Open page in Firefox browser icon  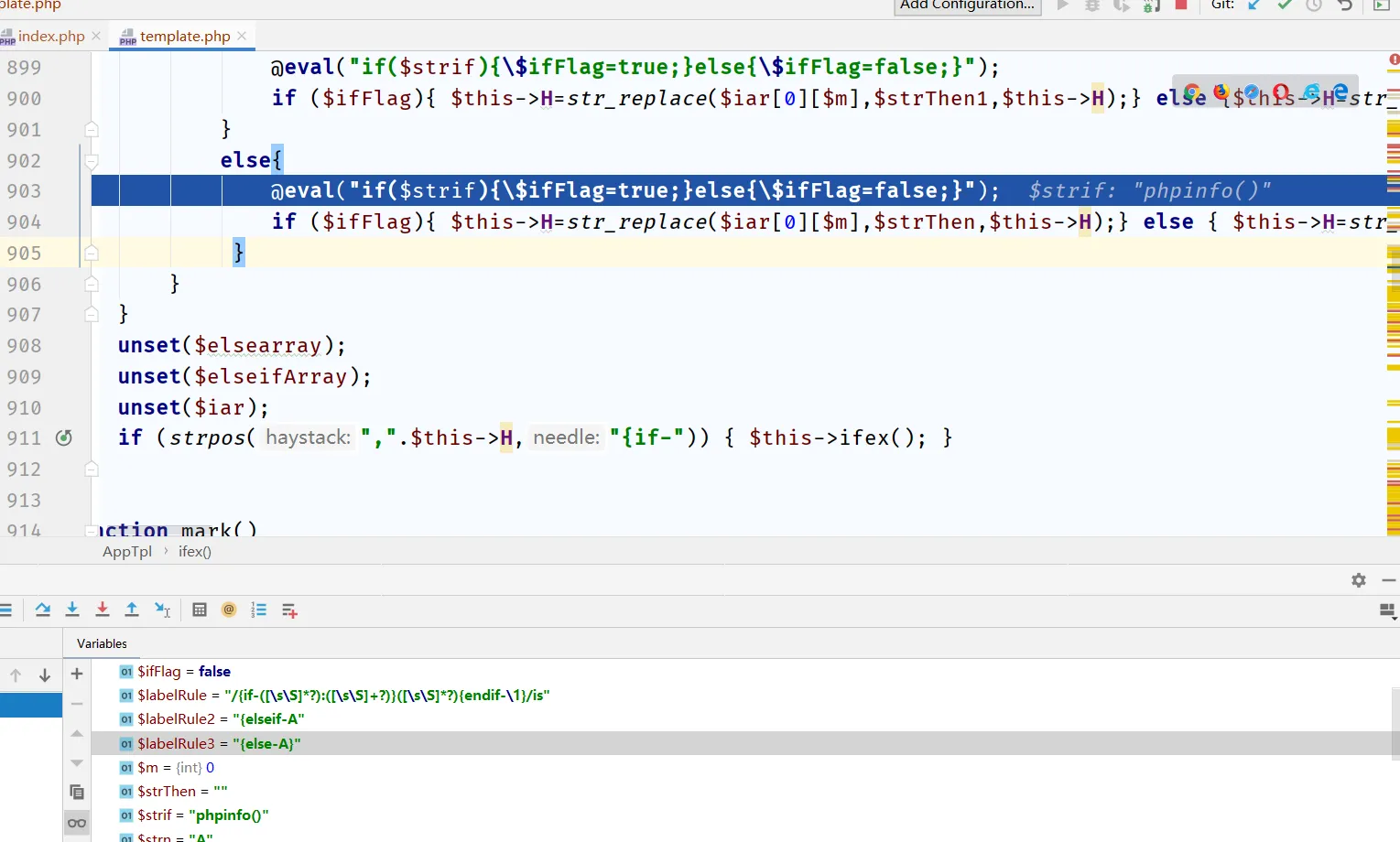point(1221,92)
